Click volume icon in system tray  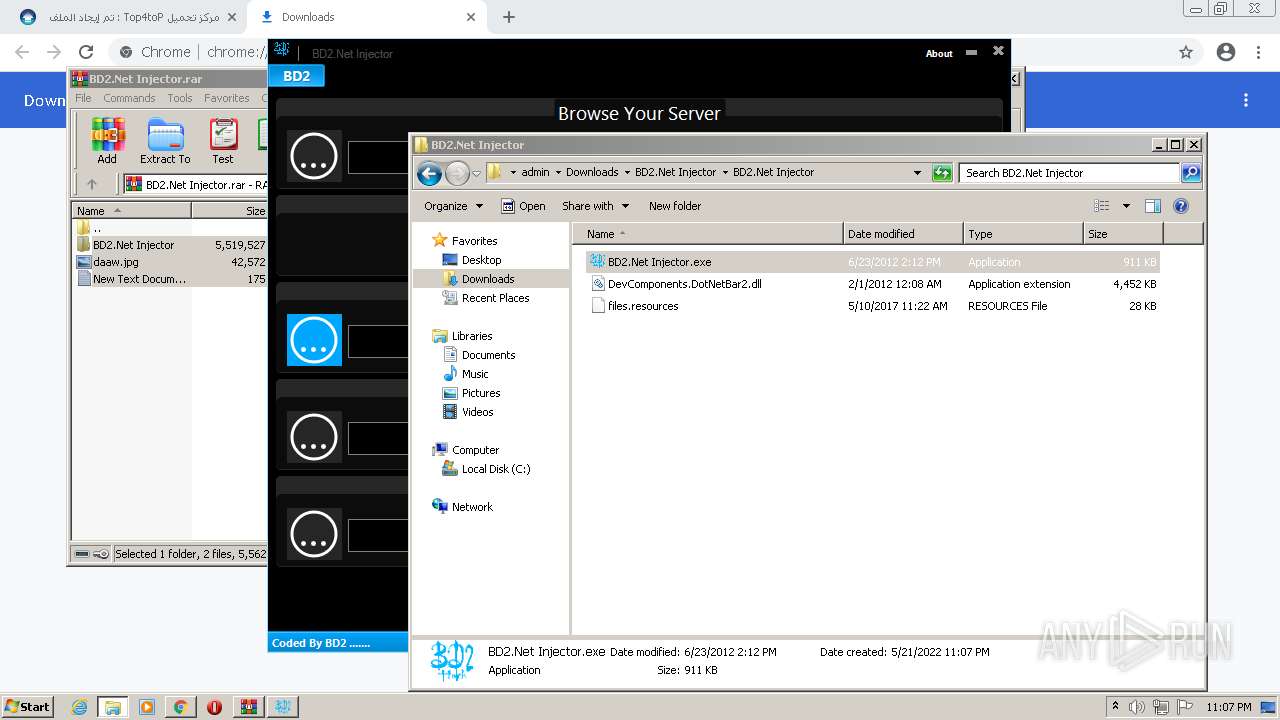tap(1137, 707)
